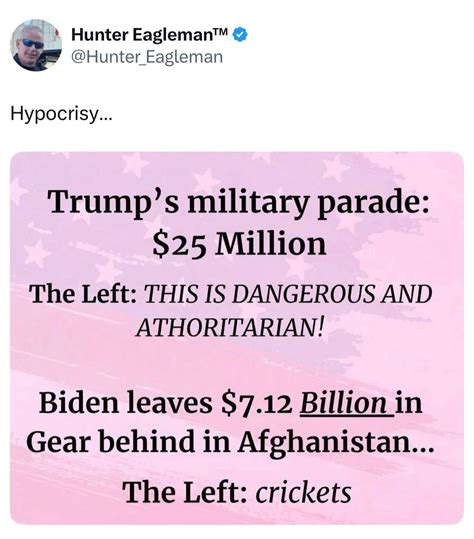Click the TM symbol after Eagleman

coord(222,32)
